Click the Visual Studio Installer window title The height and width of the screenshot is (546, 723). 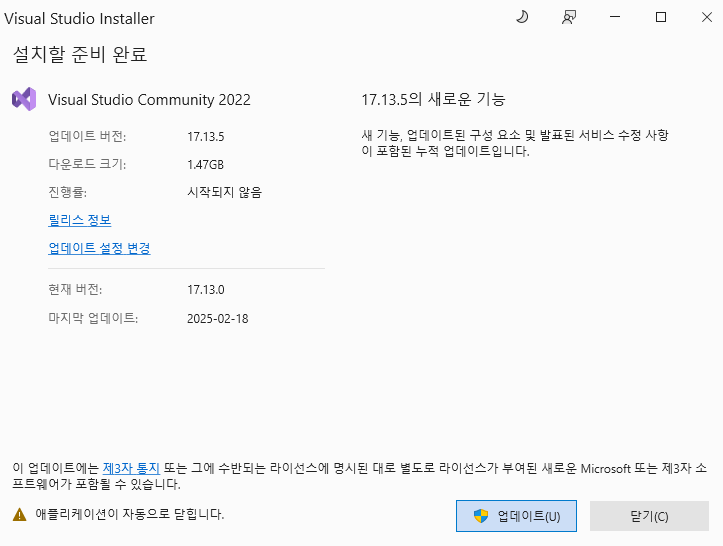click(79, 18)
